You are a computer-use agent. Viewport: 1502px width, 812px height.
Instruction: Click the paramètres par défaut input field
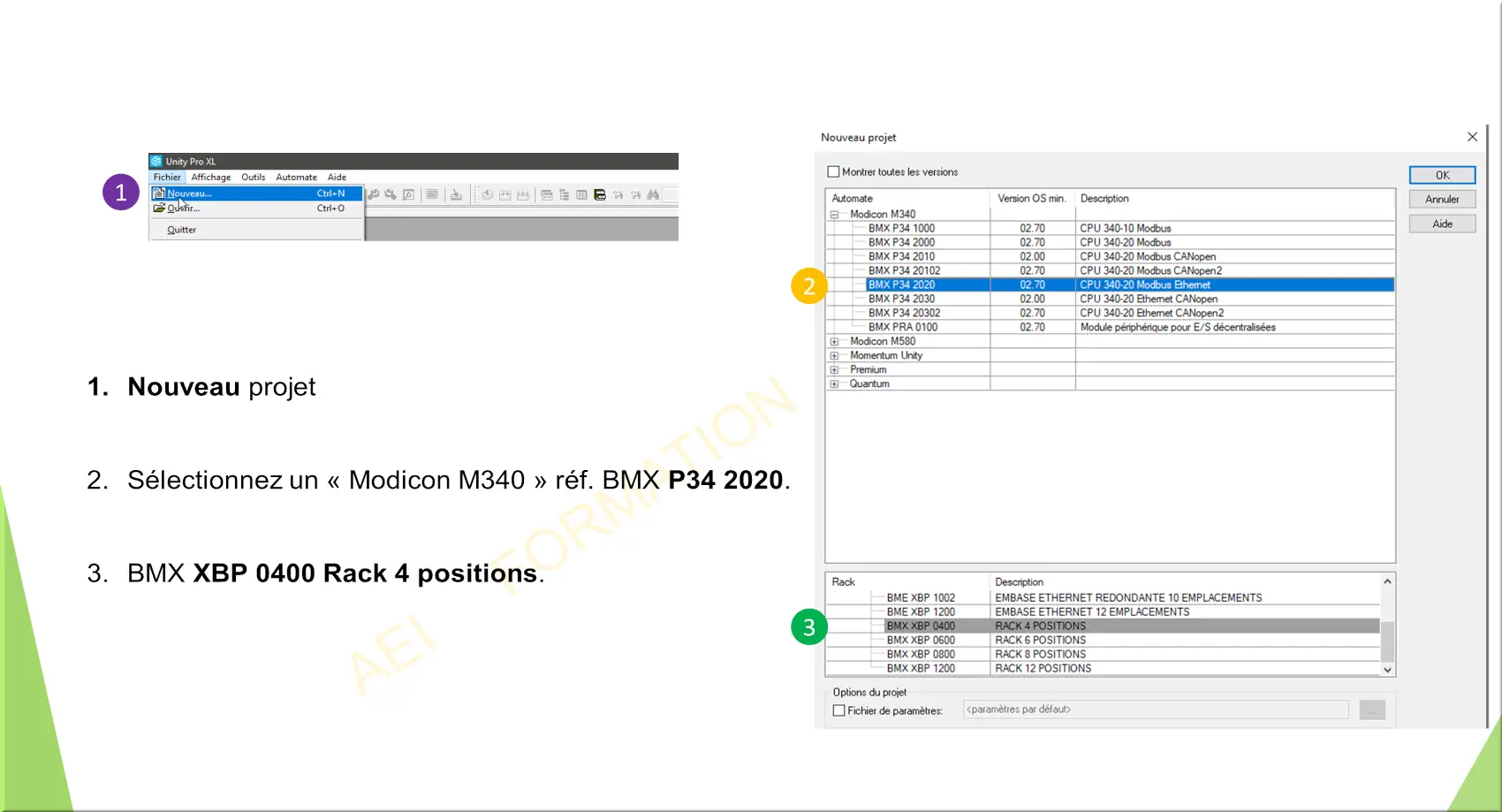1156,710
